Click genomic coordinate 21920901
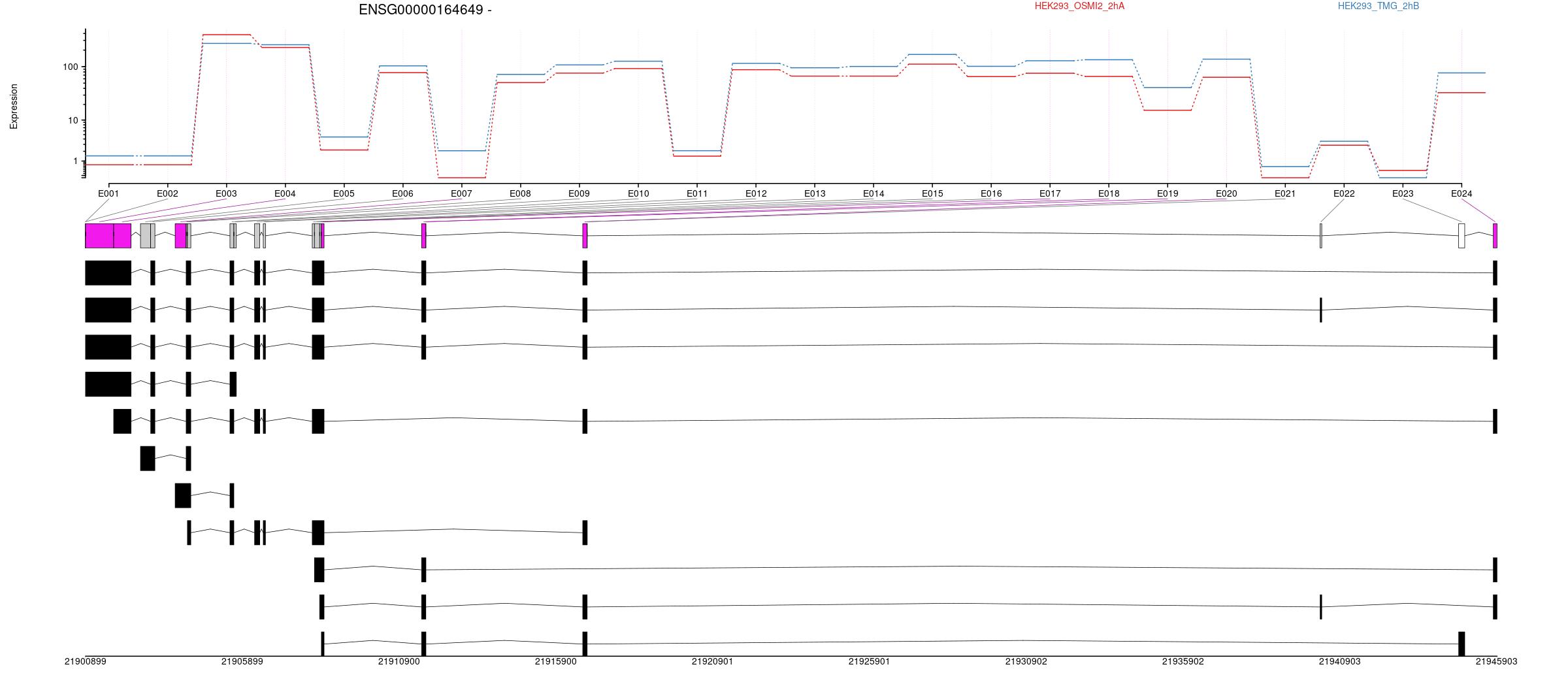The image size is (1568, 673). click(712, 661)
